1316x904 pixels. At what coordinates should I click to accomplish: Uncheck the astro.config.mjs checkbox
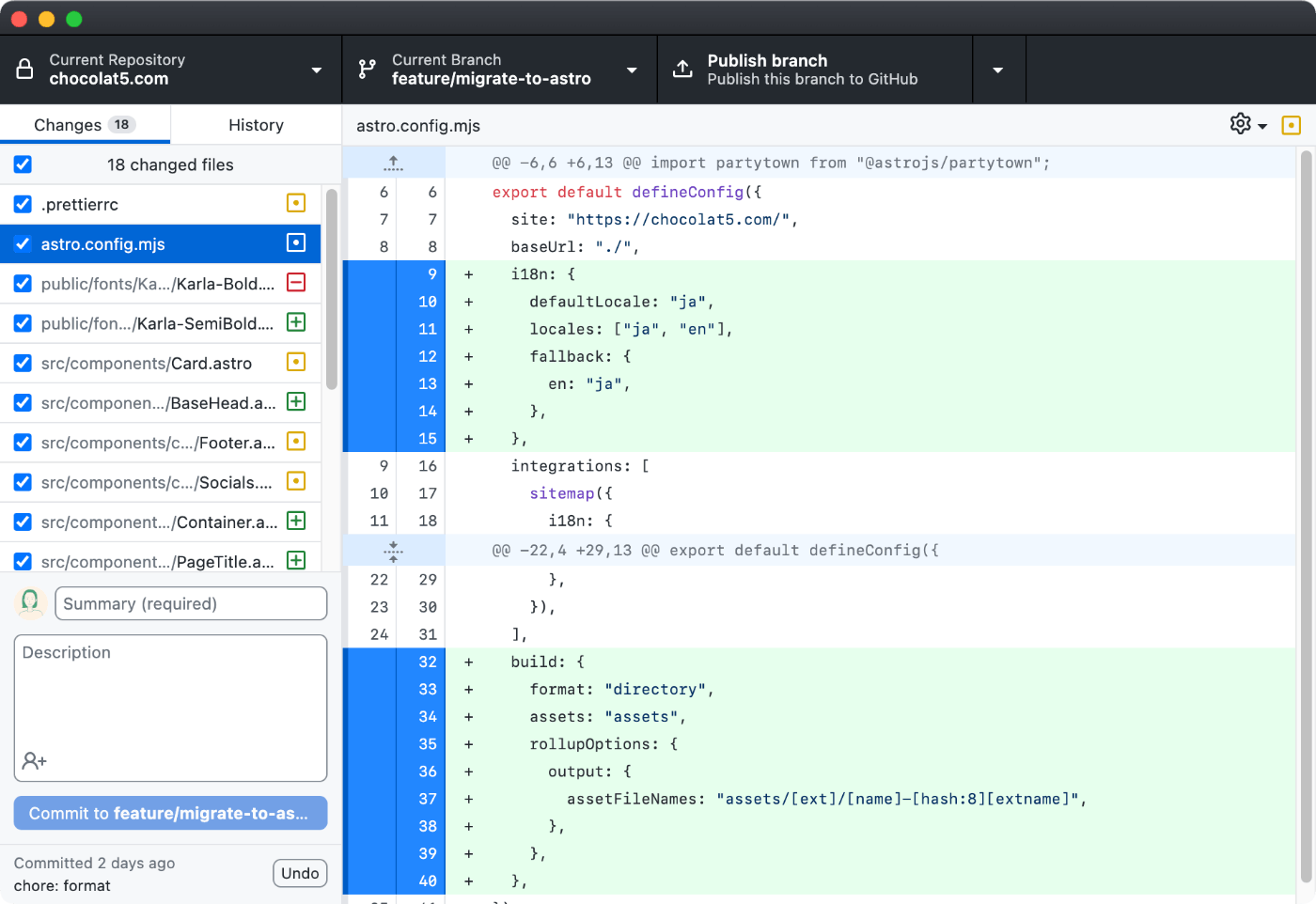point(23,243)
